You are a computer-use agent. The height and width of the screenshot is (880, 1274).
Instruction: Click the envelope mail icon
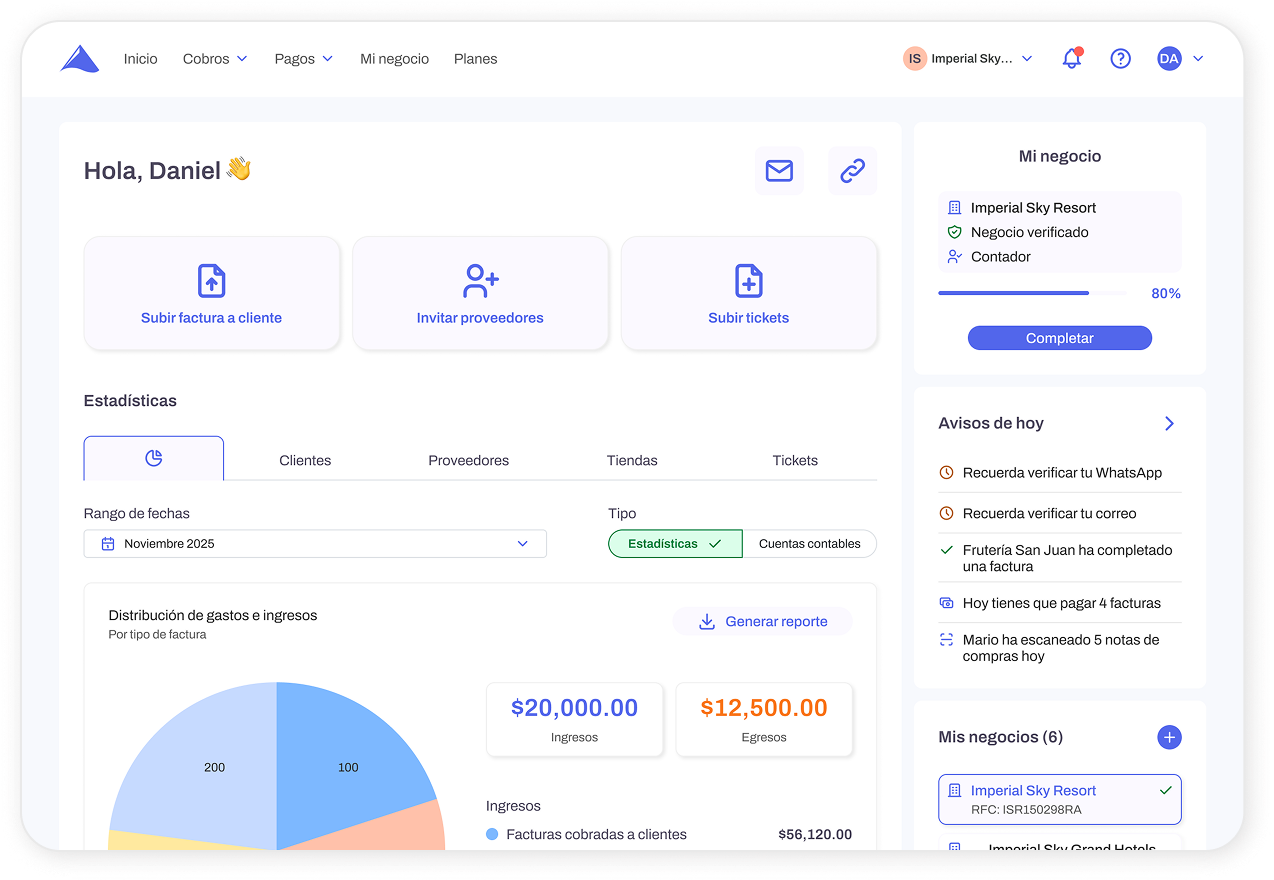pyautogui.click(x=779, y=171)
